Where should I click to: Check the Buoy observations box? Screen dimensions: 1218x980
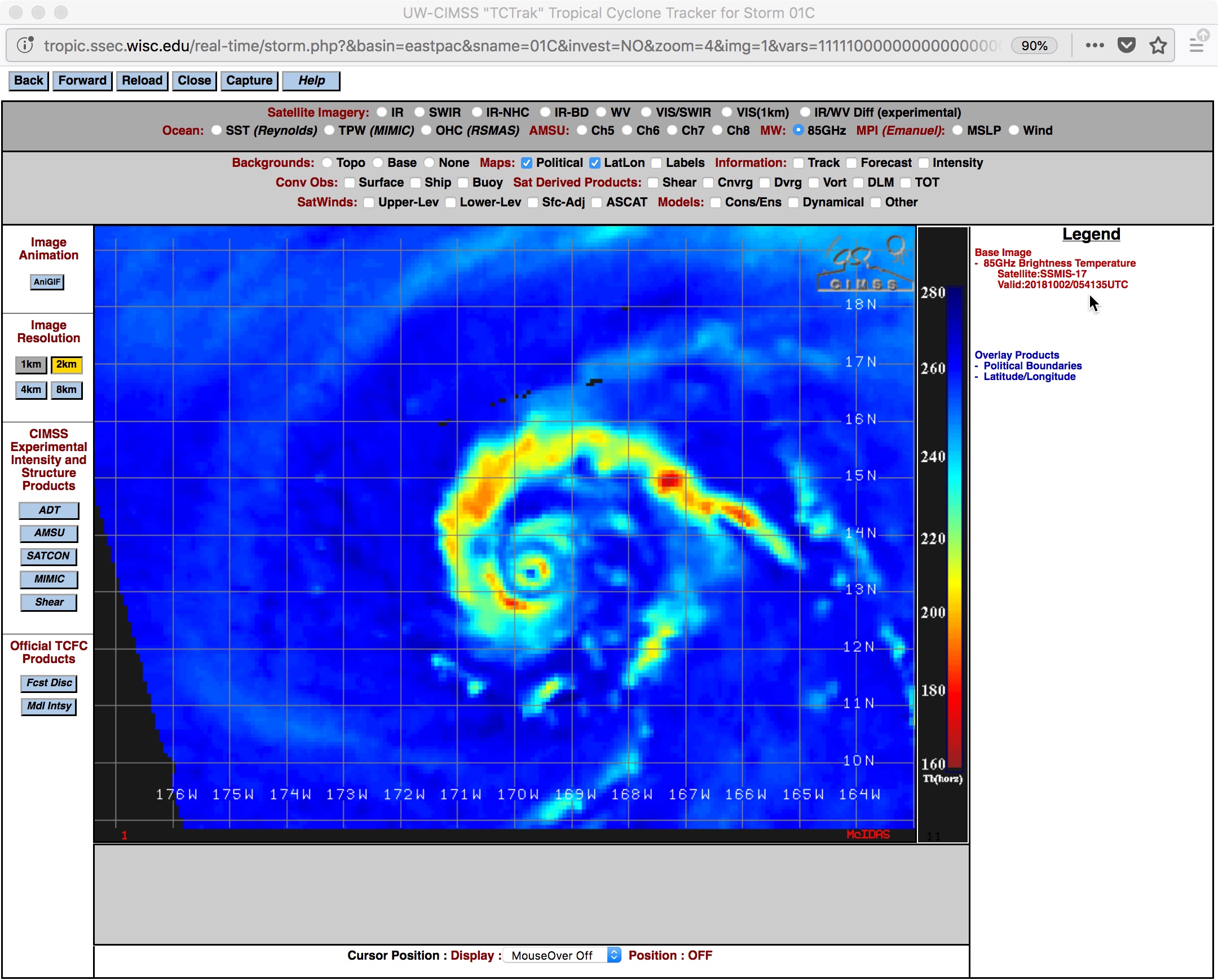tap(464, 183)
